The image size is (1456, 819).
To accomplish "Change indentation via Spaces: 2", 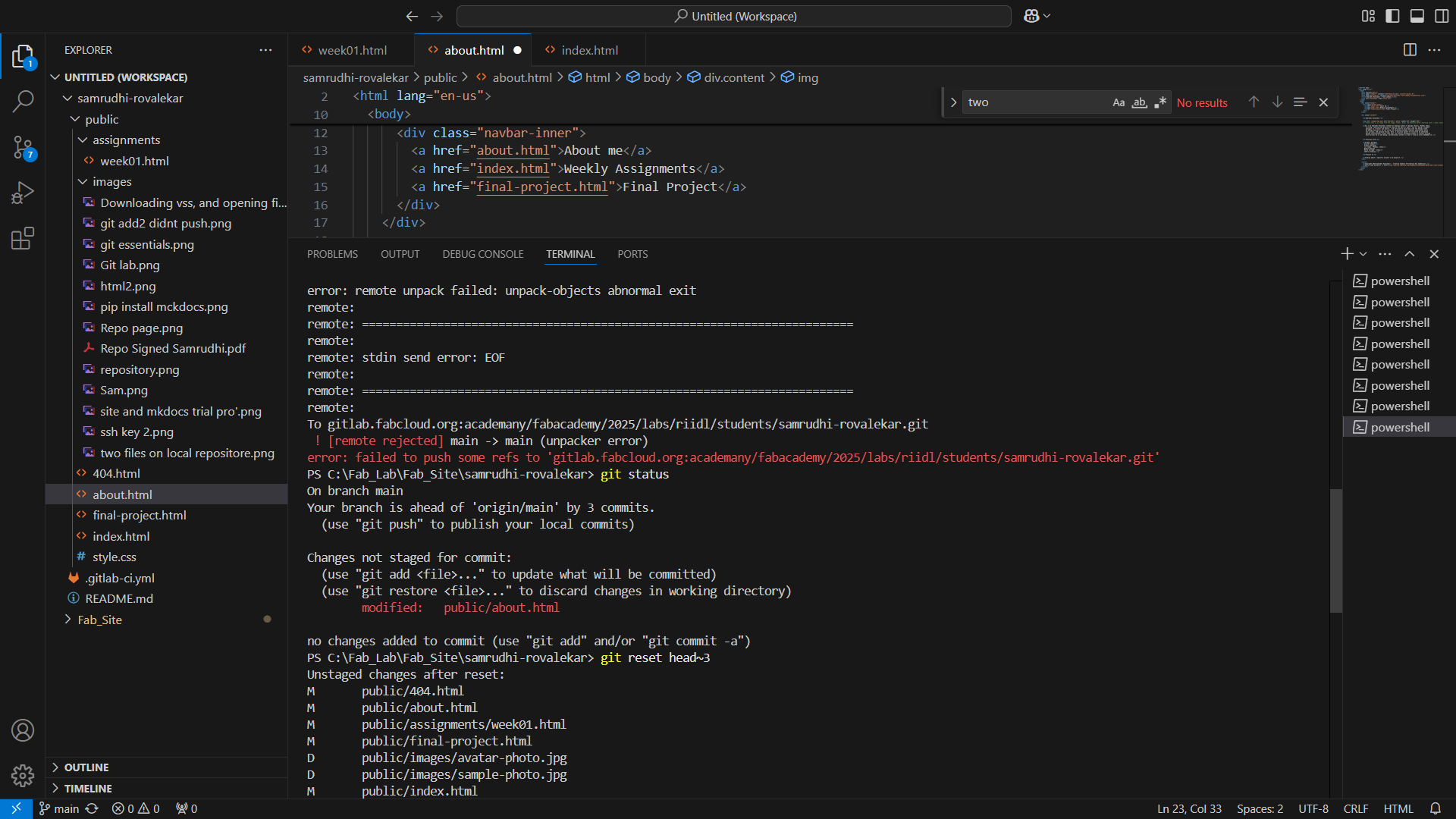I will pyautogui.click(x=1260, y=808).
